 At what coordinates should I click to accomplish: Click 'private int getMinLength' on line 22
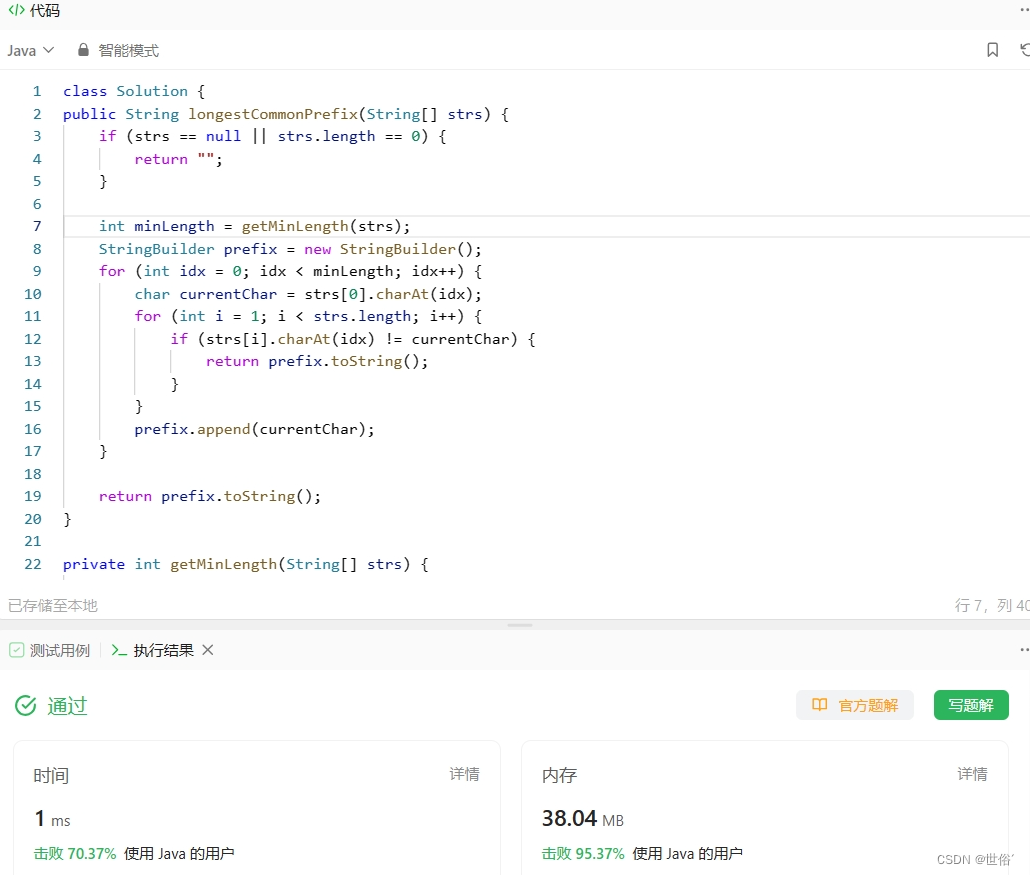coord(169,564)
